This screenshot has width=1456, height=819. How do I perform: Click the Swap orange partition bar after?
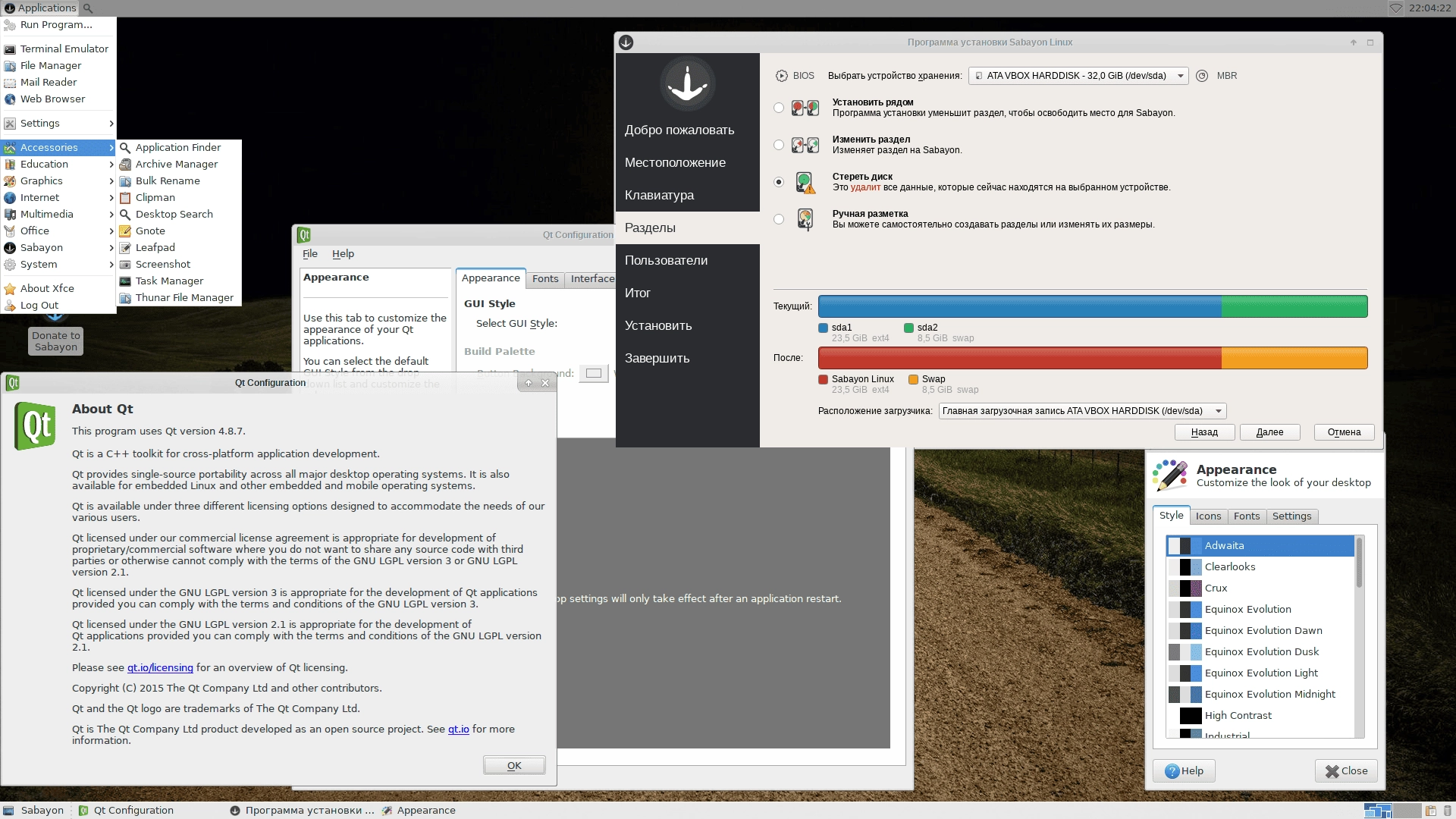coord(1294,358)
